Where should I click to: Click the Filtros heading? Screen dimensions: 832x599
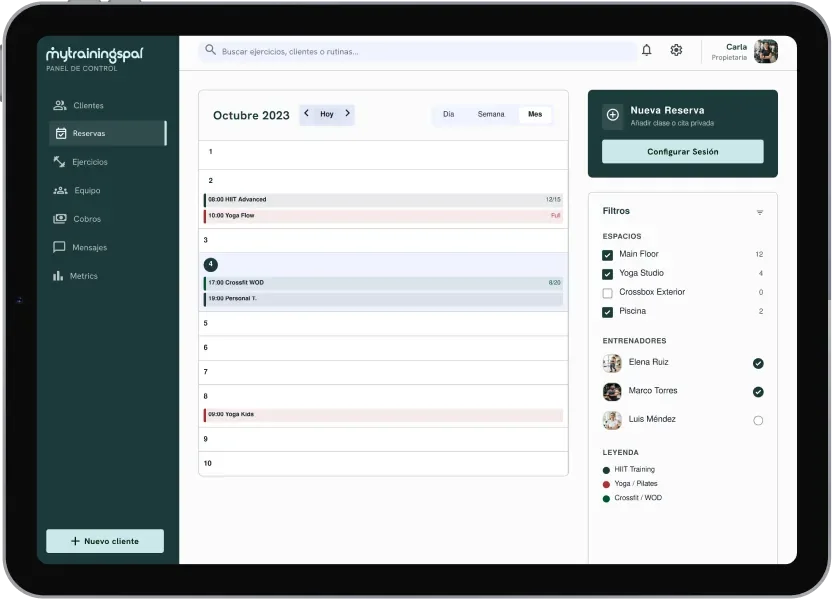pos(616,211)
